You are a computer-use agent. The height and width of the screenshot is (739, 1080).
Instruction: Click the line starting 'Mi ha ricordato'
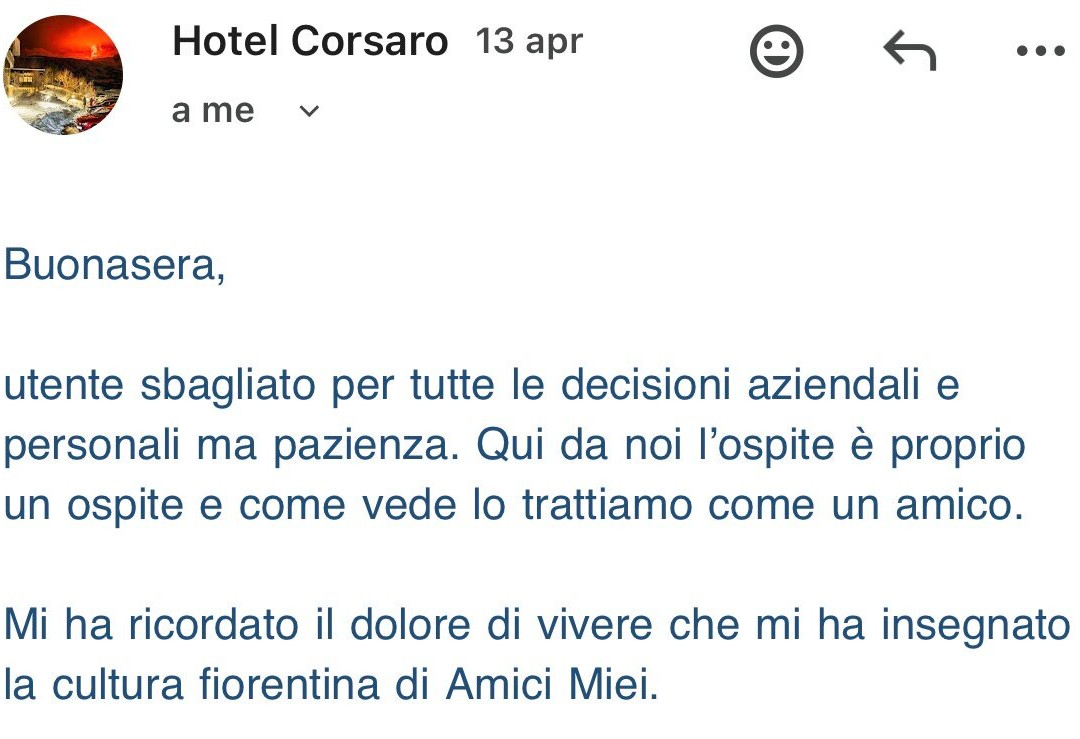[x=536, y=626]
